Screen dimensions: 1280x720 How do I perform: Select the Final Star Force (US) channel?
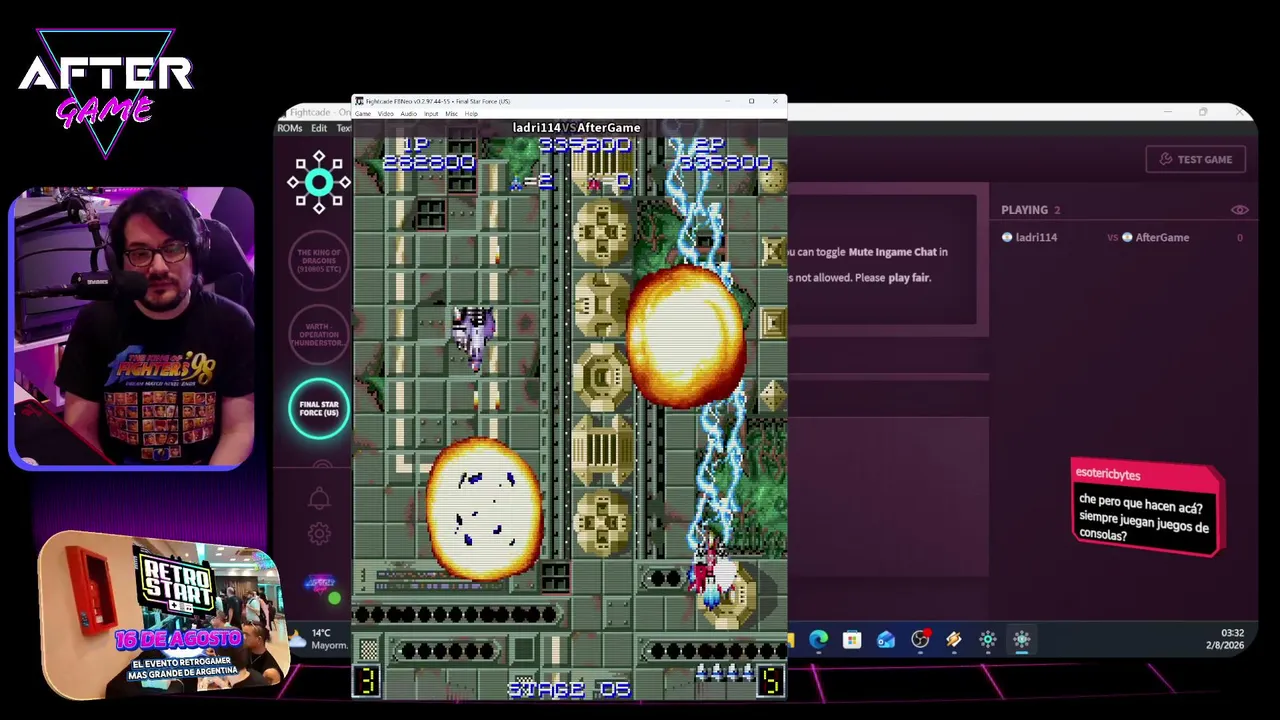pos(319,408)
